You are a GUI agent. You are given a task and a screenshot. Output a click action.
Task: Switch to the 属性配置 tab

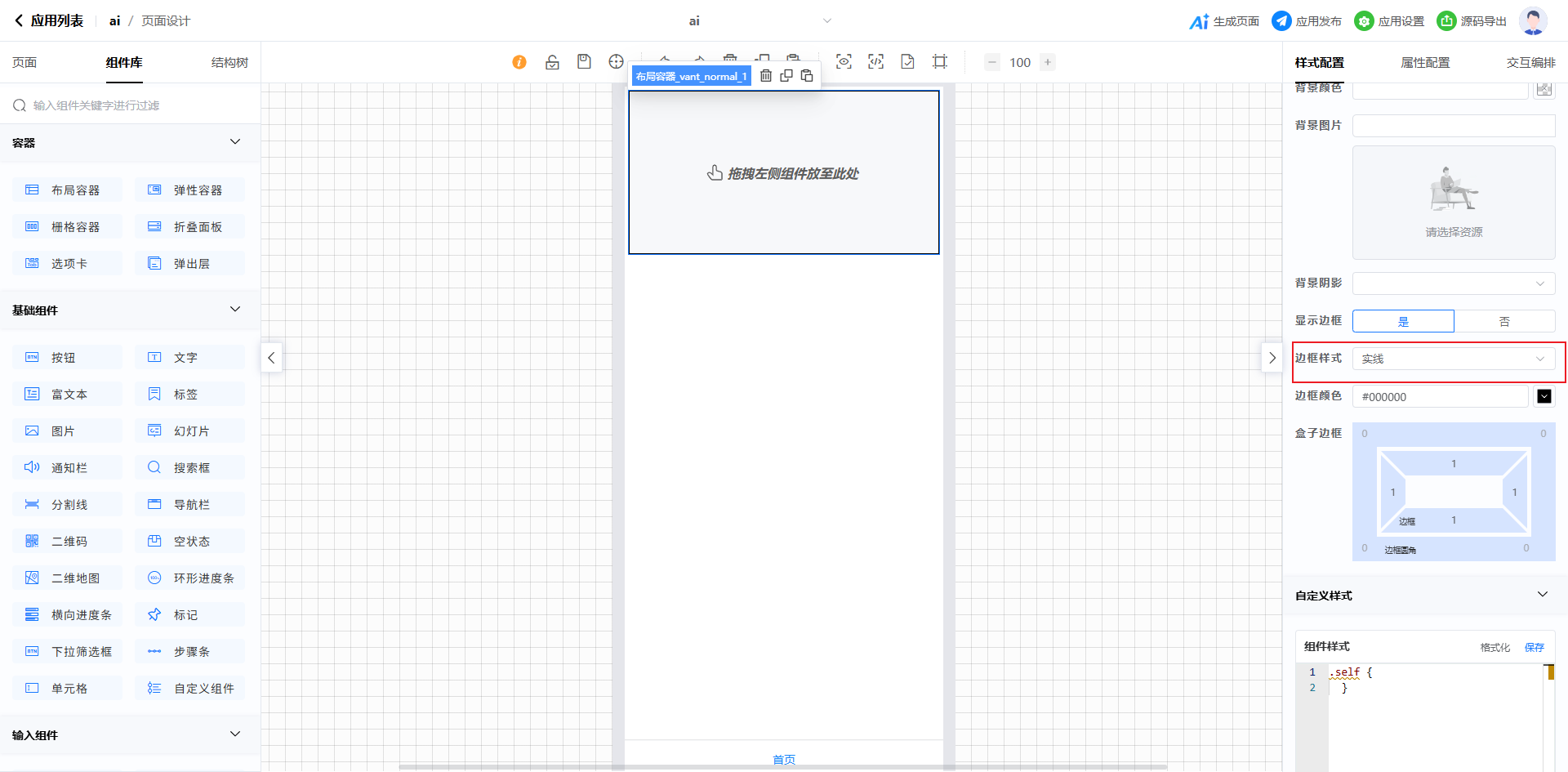point(1425,63)
